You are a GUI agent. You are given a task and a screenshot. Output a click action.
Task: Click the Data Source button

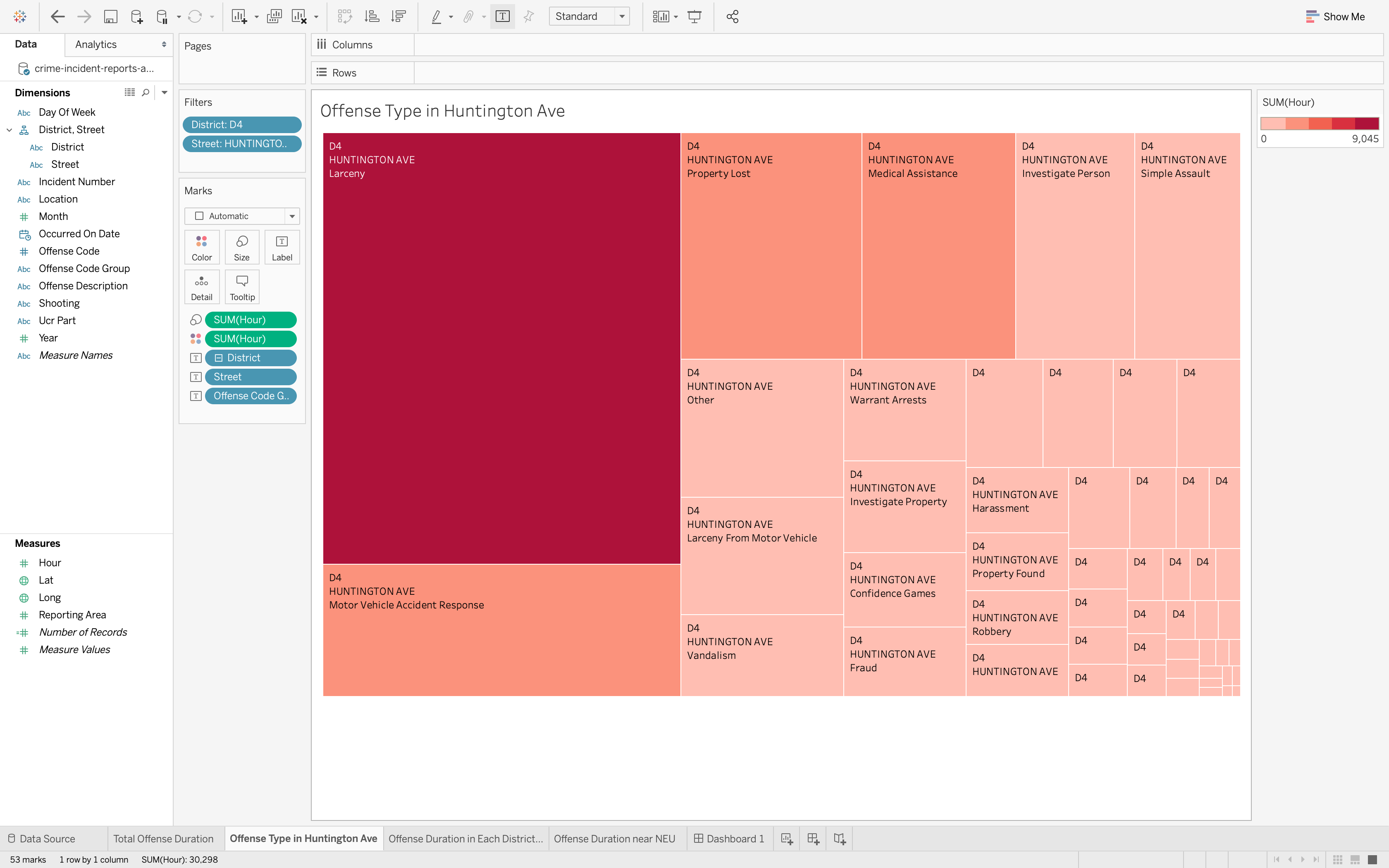click(41, 839)
